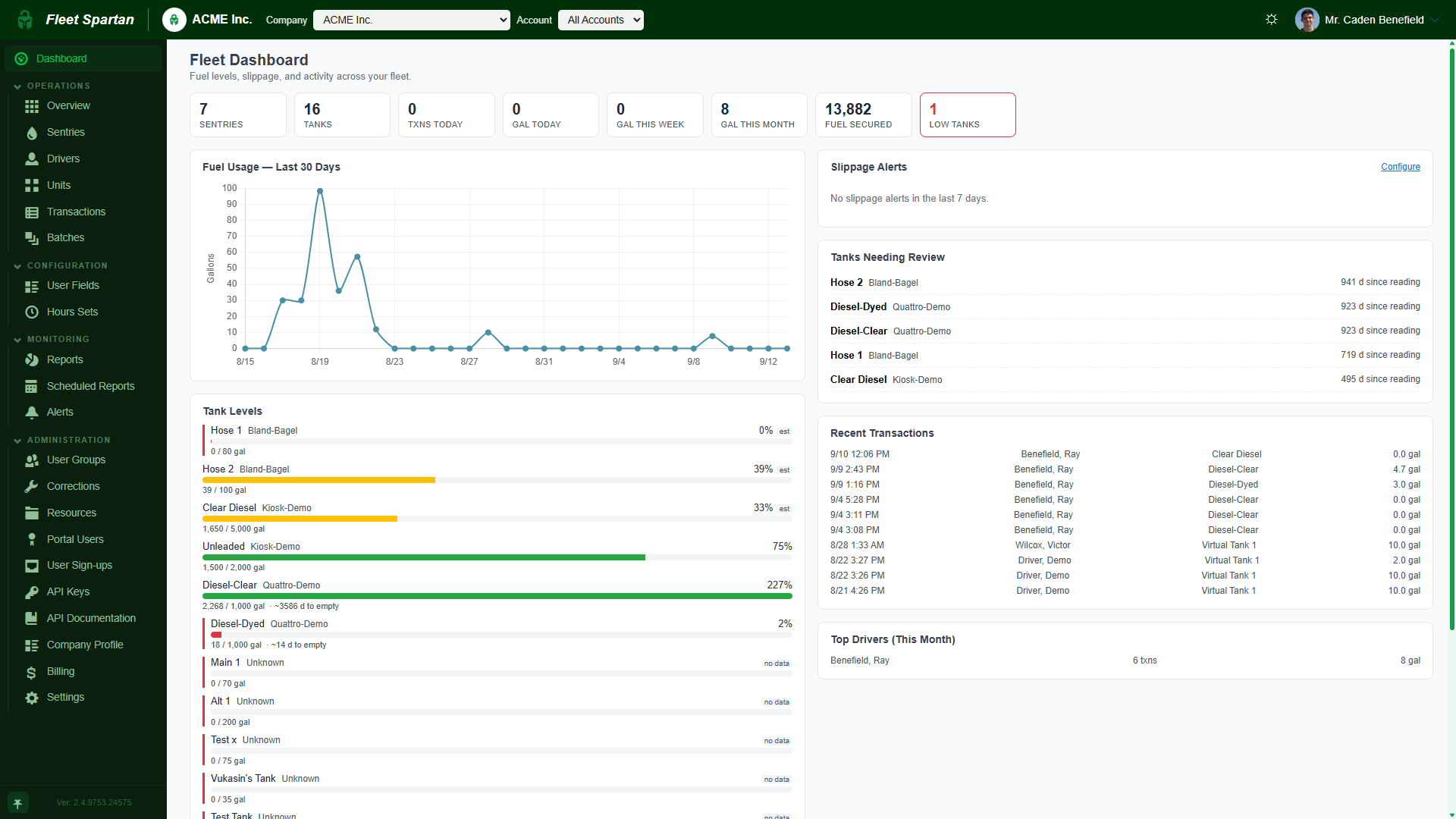Open API Documentation page
Image resolution: width=1456 pixels, height=819 pixels.
pyautogui.click(x=91, y=619)
